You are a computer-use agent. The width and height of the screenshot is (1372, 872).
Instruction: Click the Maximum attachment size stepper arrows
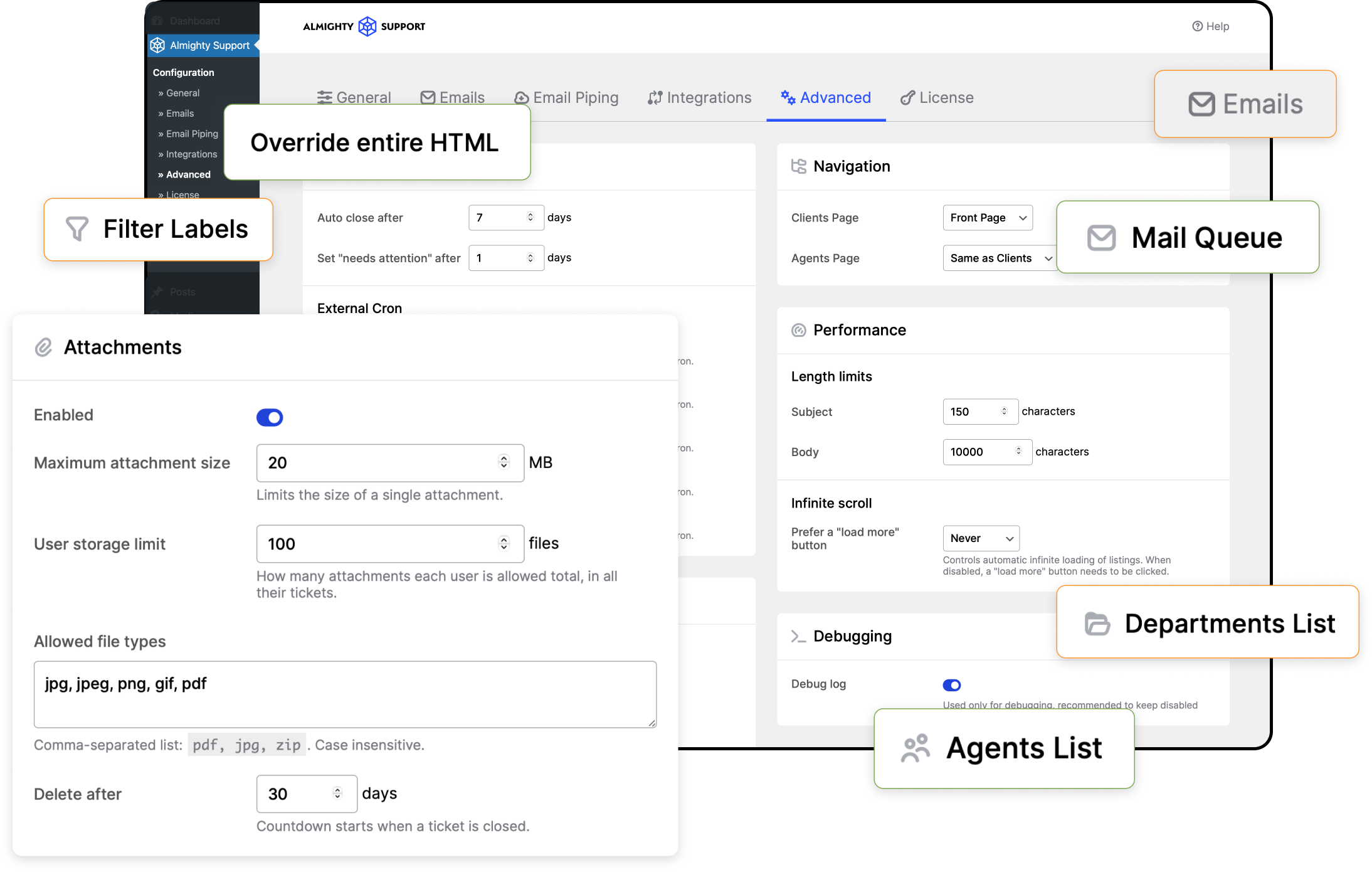coord(504,462)
